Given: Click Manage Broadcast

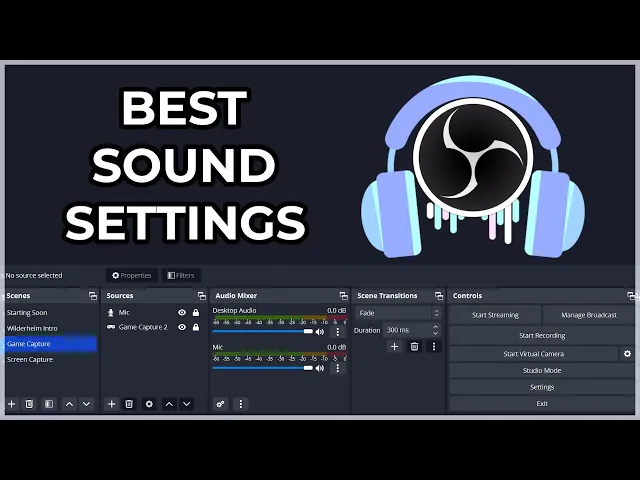Looking at the screenshot, I should pos(589,315).
